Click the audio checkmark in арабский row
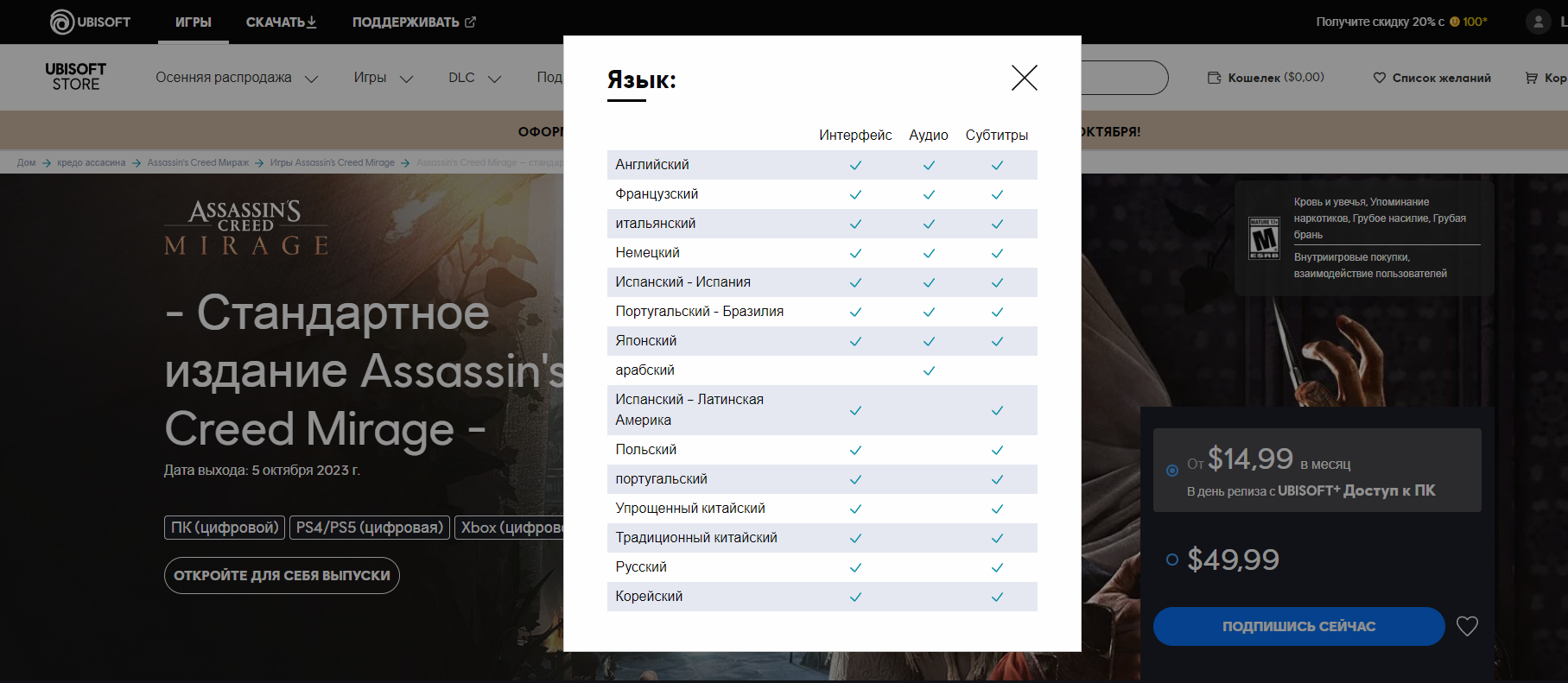This screenshot has width=1568, height=683. (x=929, y=370)
